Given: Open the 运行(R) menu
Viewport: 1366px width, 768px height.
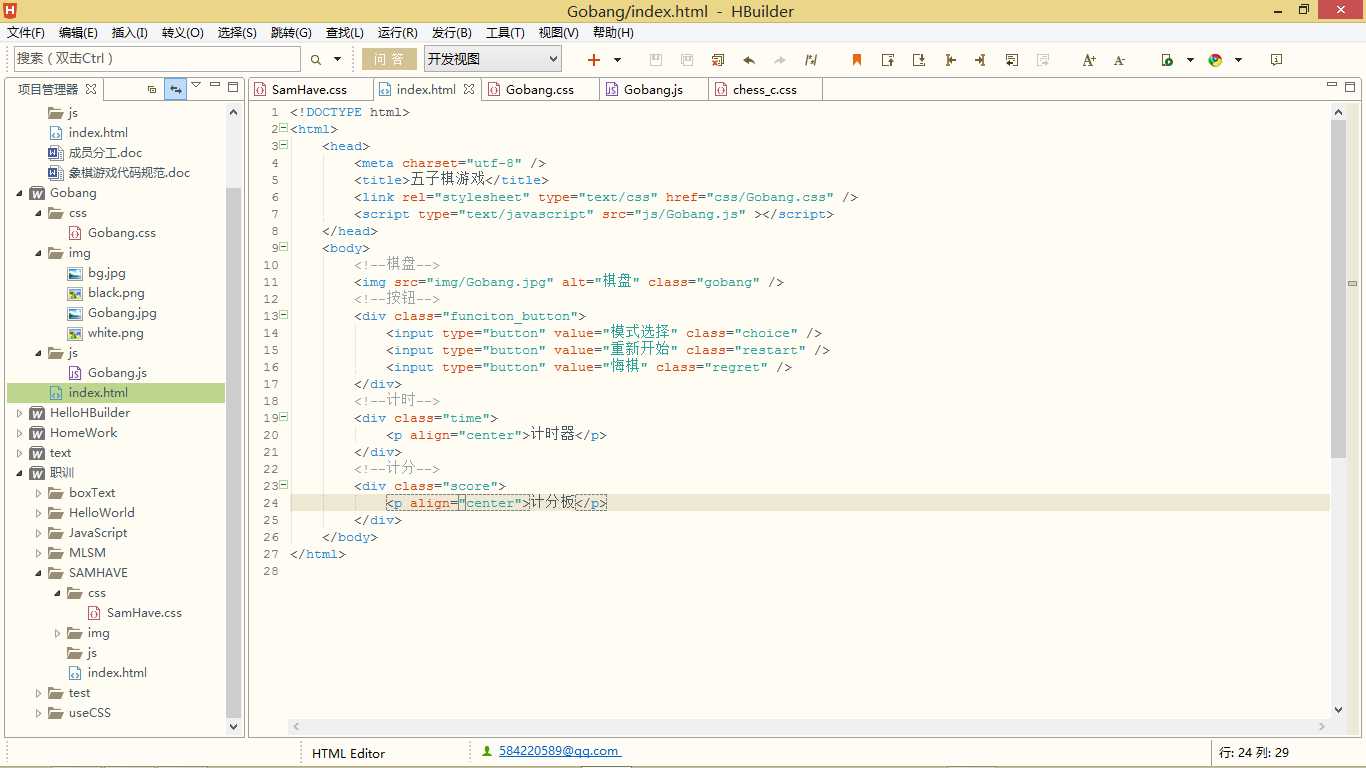Looking at the screenshot, I should coord(398,33).
